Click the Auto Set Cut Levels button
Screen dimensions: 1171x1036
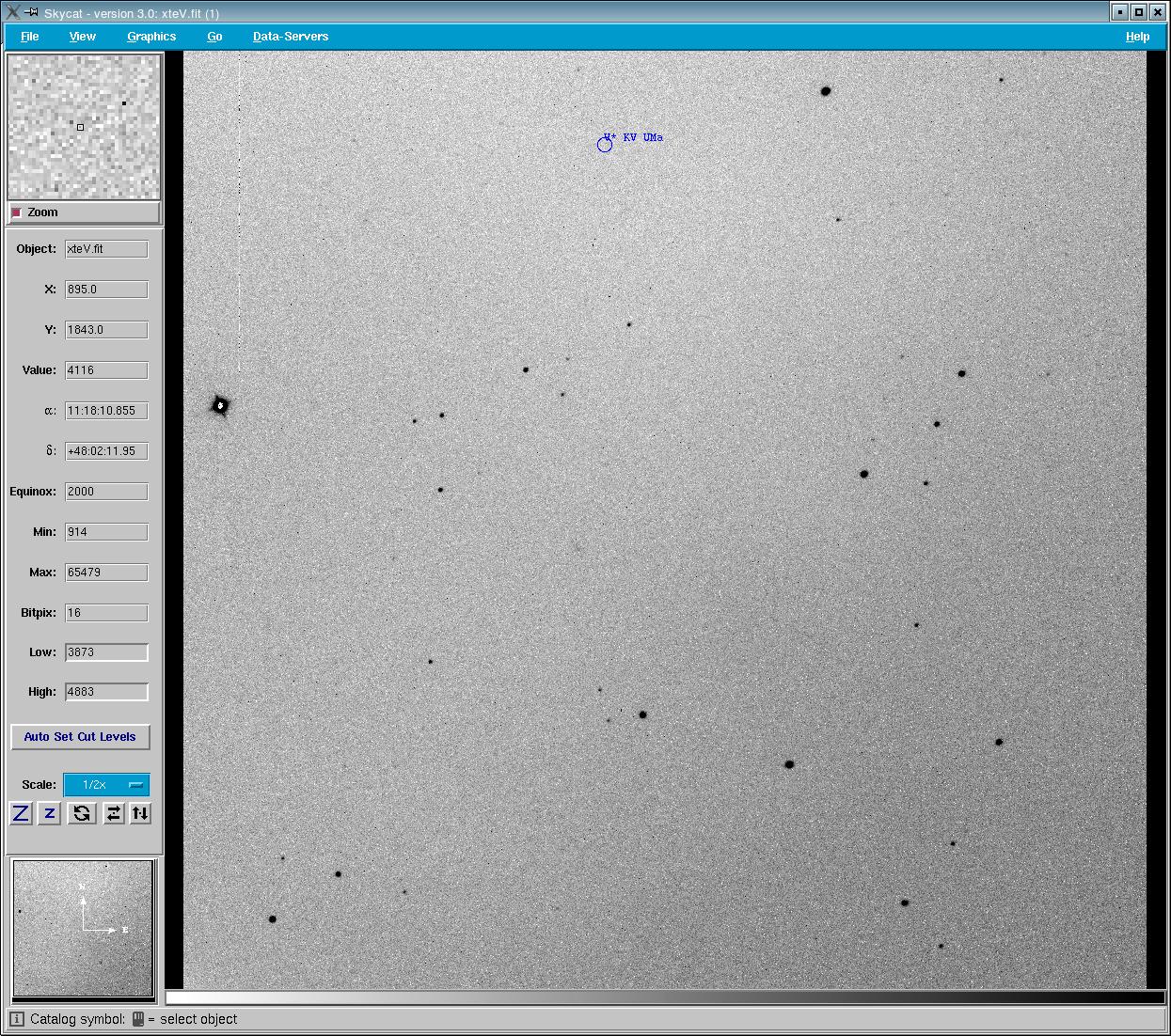click(x=80, y=737)
